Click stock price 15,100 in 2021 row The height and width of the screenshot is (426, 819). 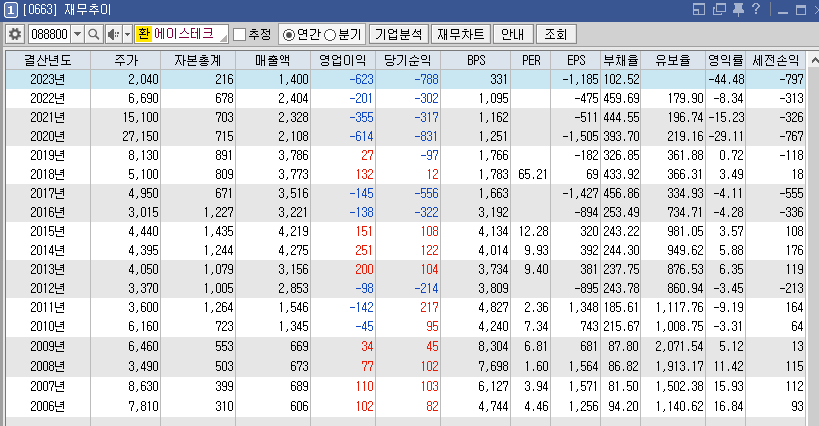(141, 117)
